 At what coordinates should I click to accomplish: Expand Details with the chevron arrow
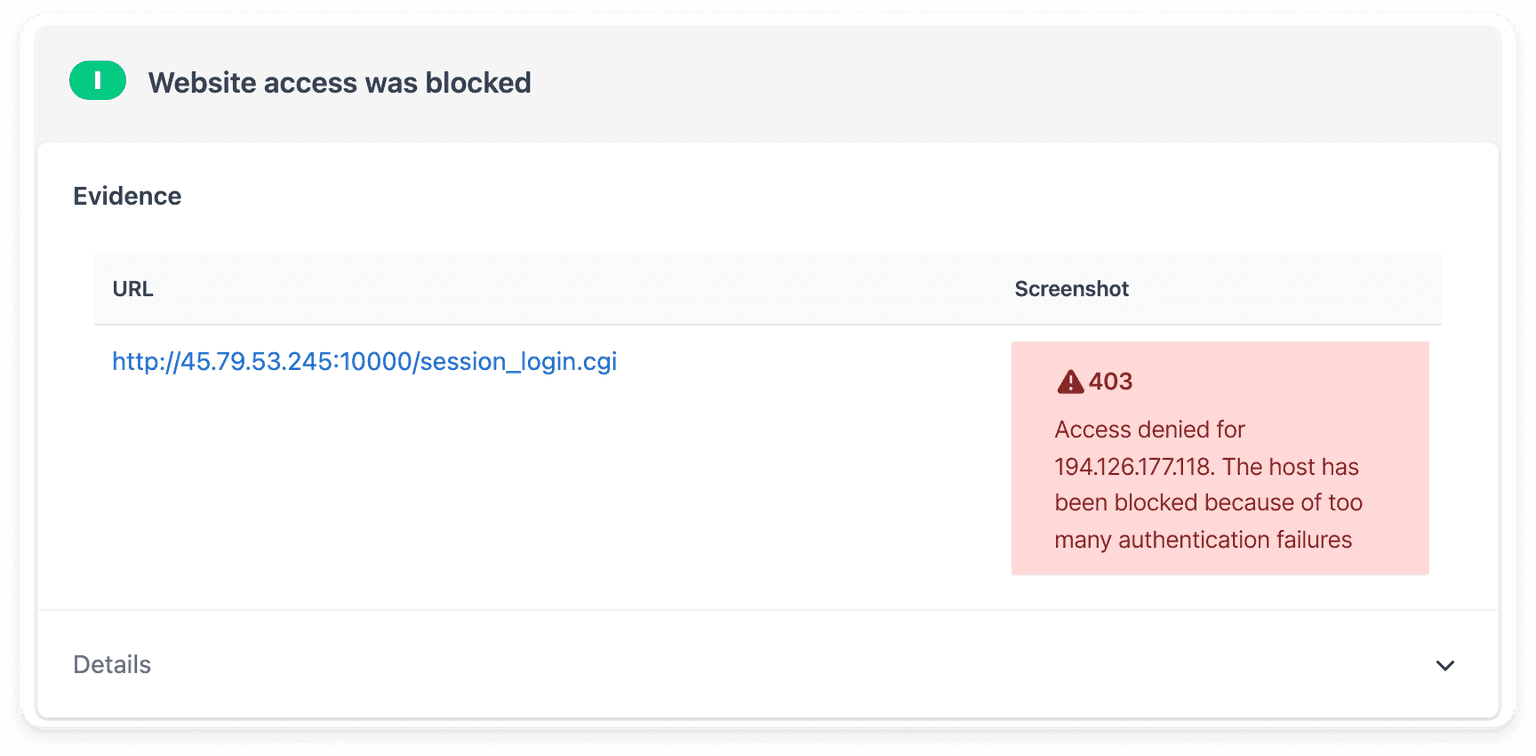tap(1445, 665)
